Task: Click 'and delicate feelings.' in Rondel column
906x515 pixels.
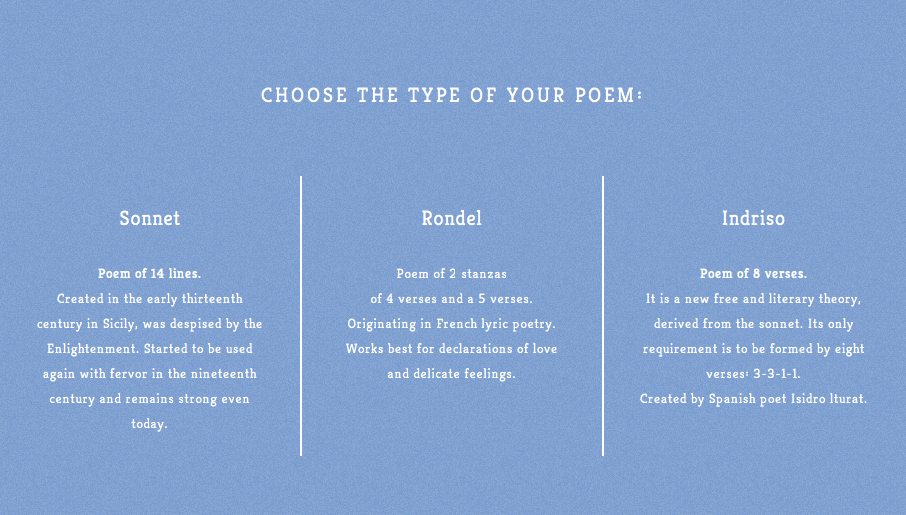Action: coord(451,374)
